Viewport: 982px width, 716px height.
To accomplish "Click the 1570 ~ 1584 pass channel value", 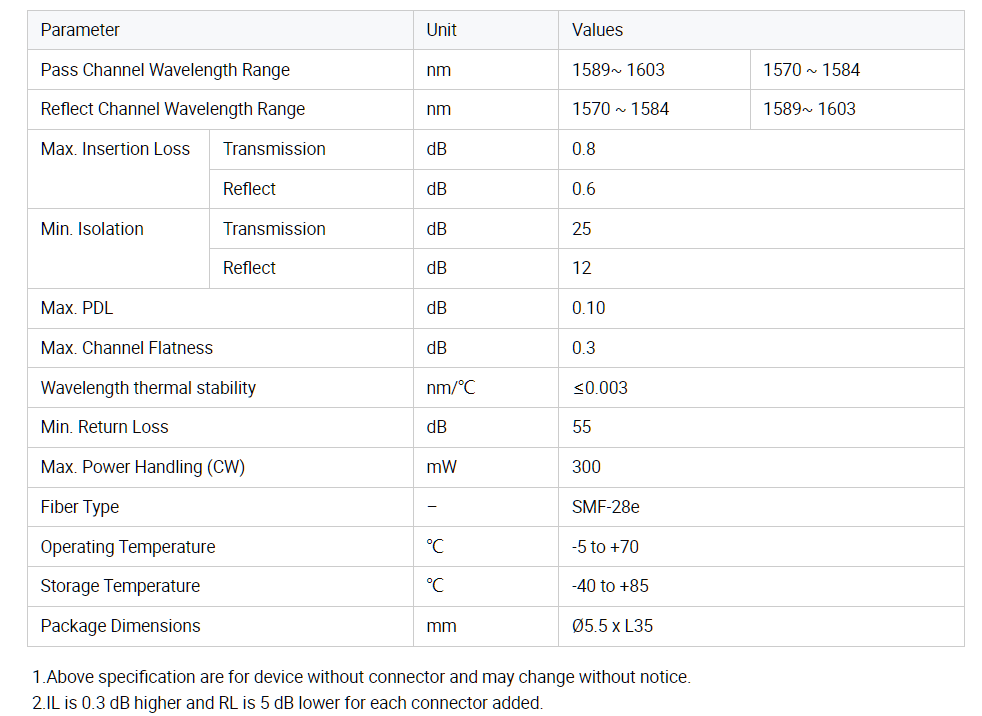I will [811, 70].
